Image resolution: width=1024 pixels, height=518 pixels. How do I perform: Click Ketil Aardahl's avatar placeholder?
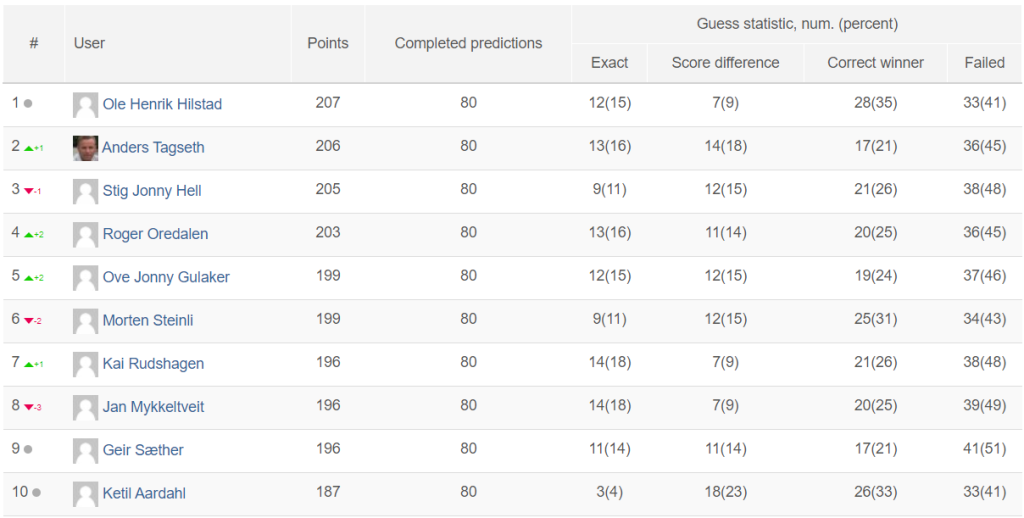86,494
